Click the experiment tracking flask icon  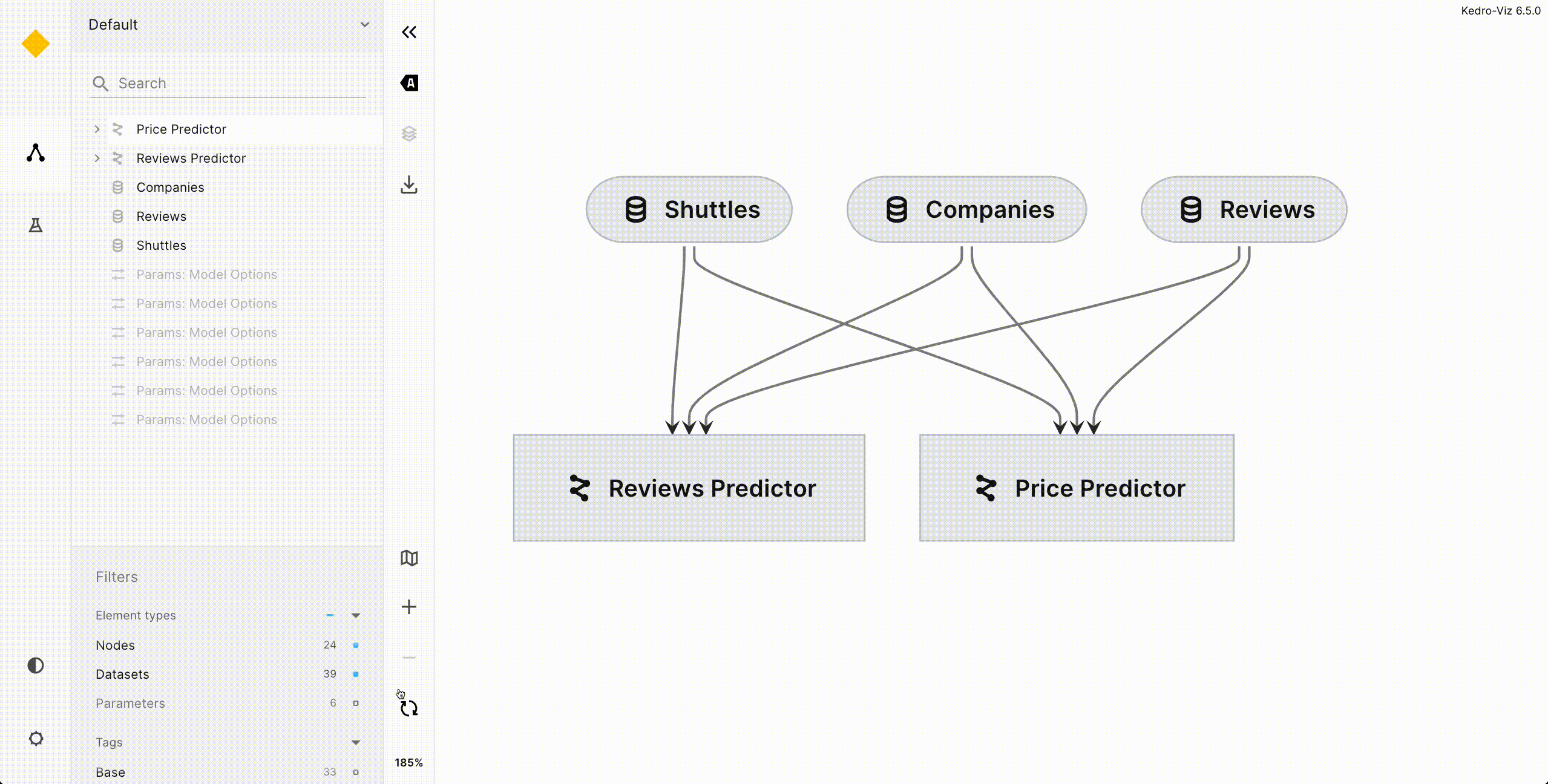pos(35,224)
